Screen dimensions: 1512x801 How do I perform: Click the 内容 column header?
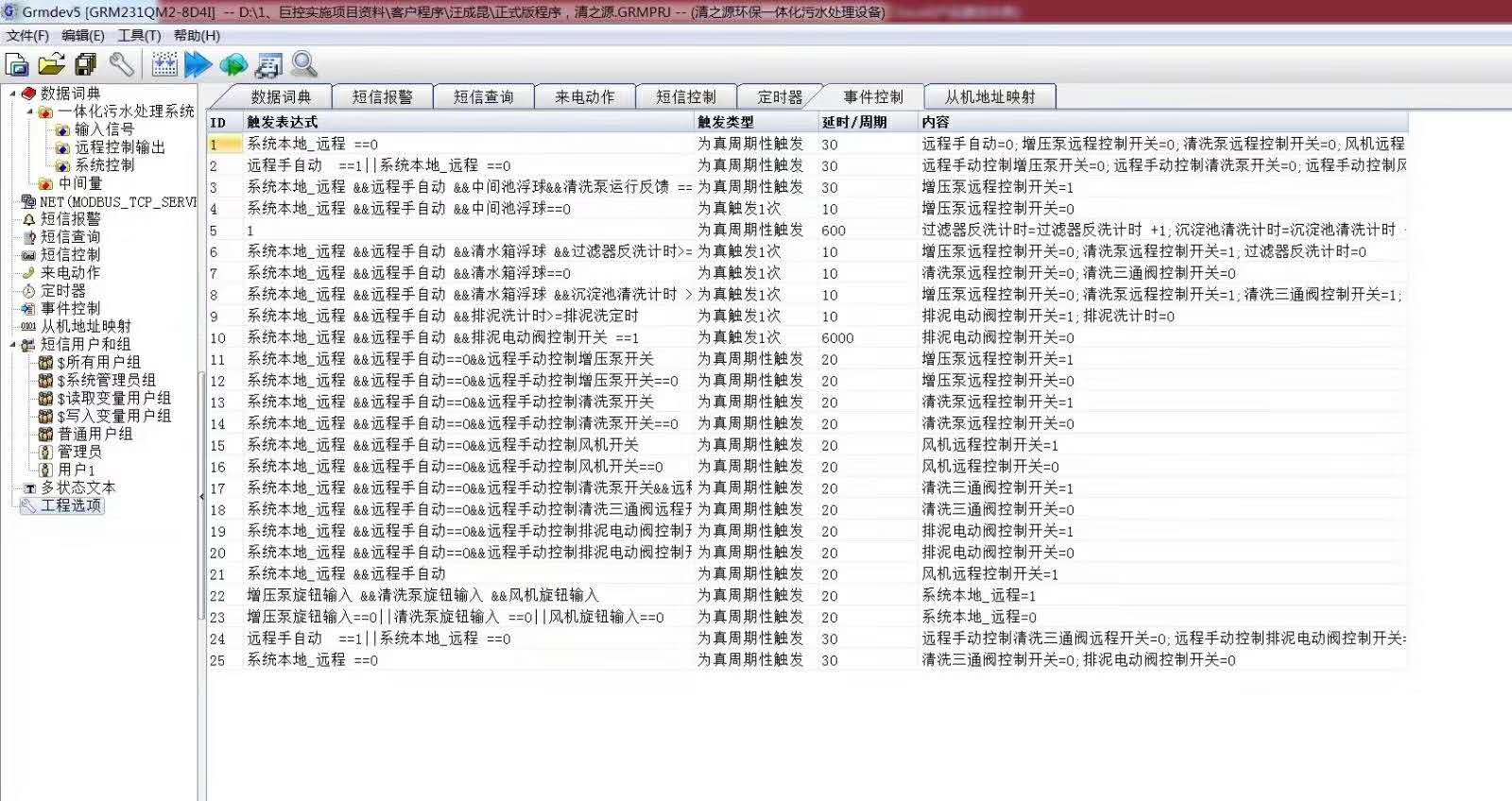(x=1163, y=123)
